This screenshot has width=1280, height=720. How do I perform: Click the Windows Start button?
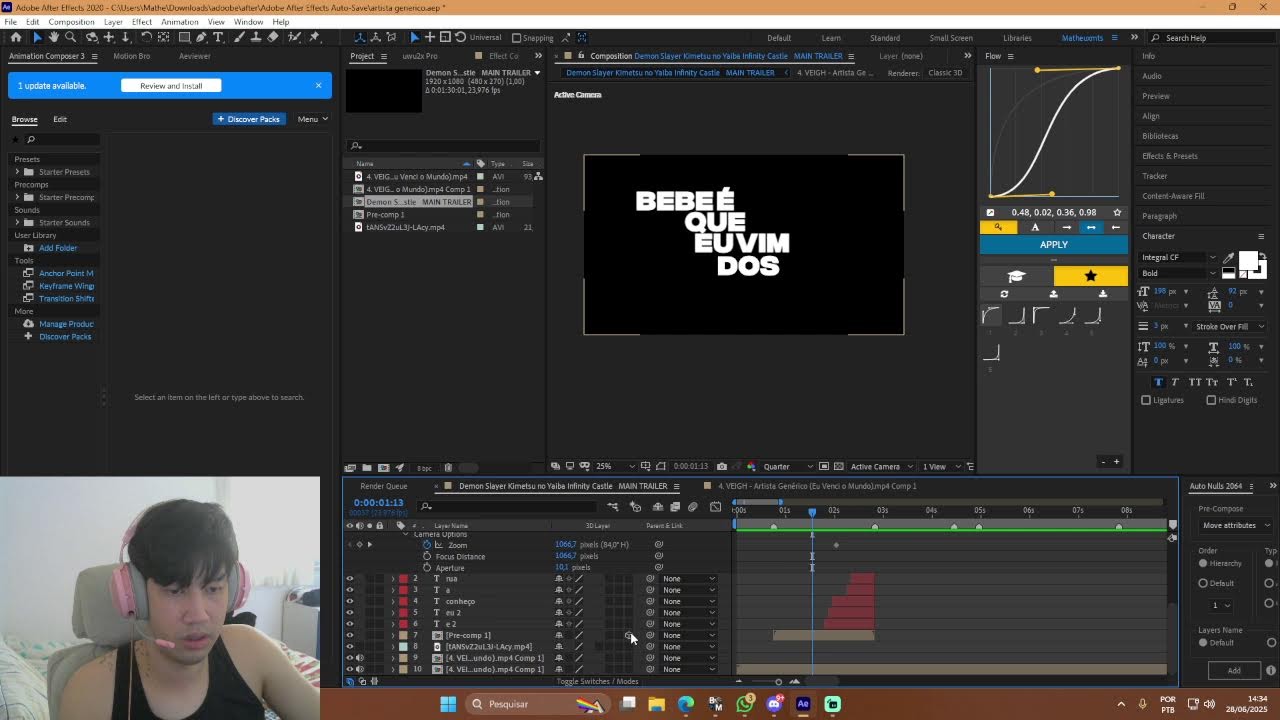click(x=448, y=704)
